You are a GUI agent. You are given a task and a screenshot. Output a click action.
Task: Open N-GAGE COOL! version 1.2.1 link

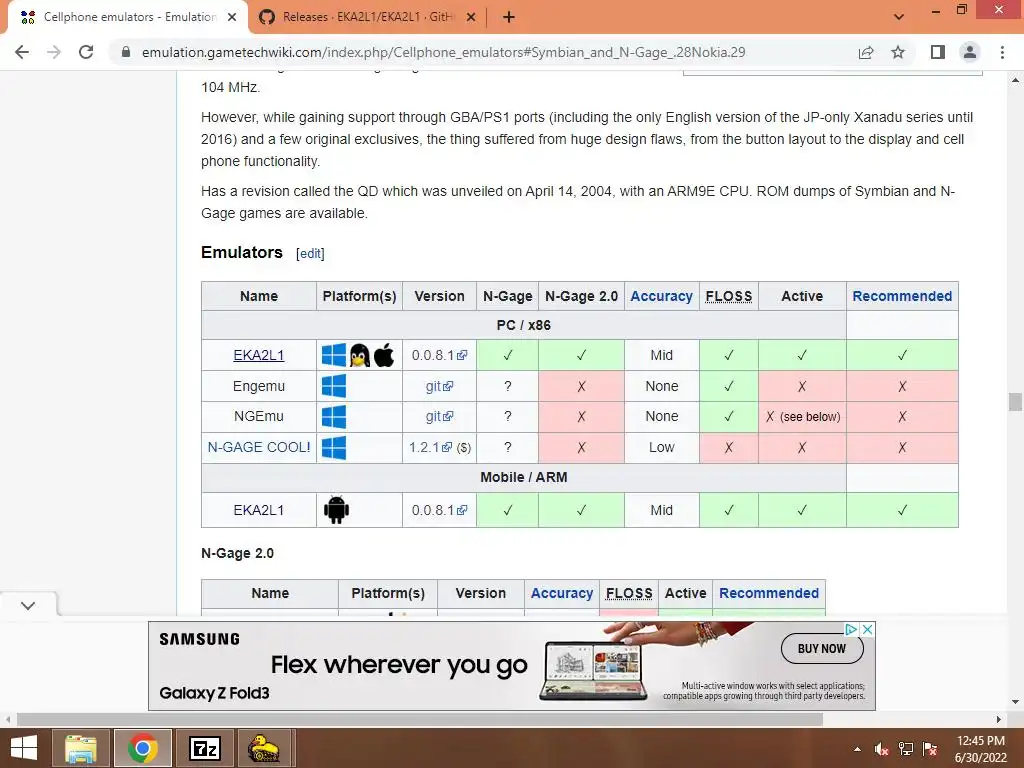pos(430,447)
